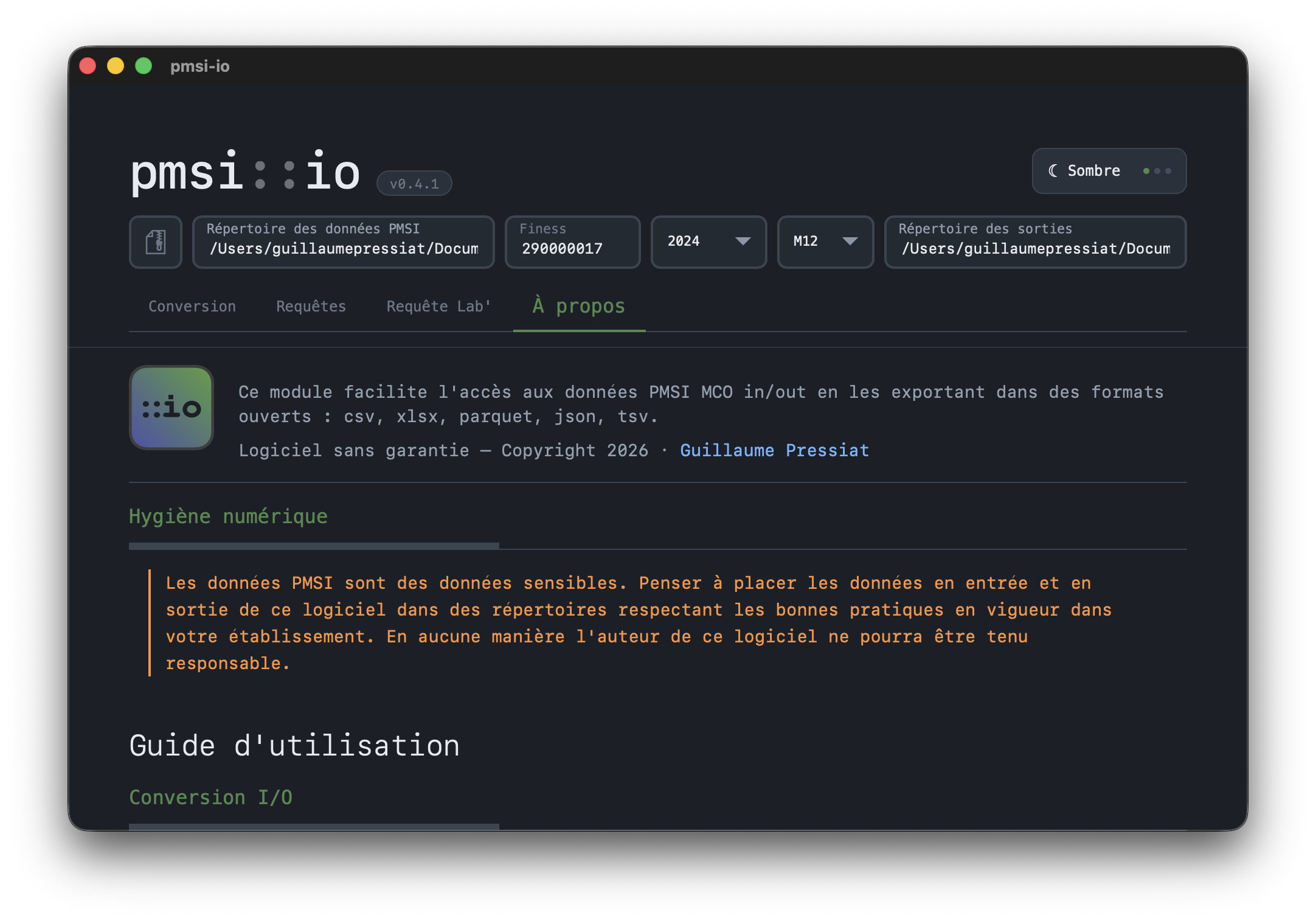The height and width of the screenshot is (921, 1316).
Task: Select the À propos tab
Action: 579,306
